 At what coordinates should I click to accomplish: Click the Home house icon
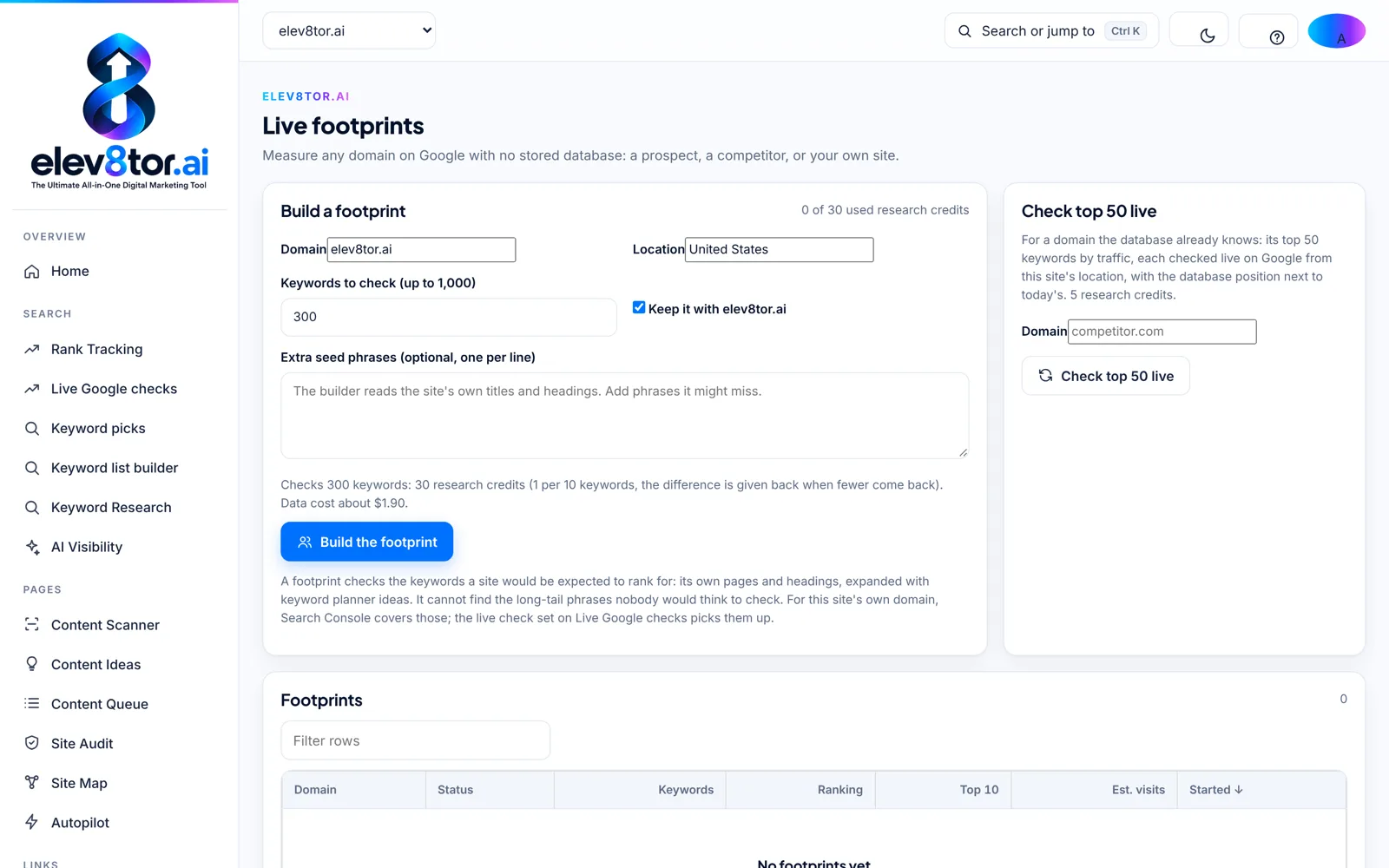pos(32,272)
